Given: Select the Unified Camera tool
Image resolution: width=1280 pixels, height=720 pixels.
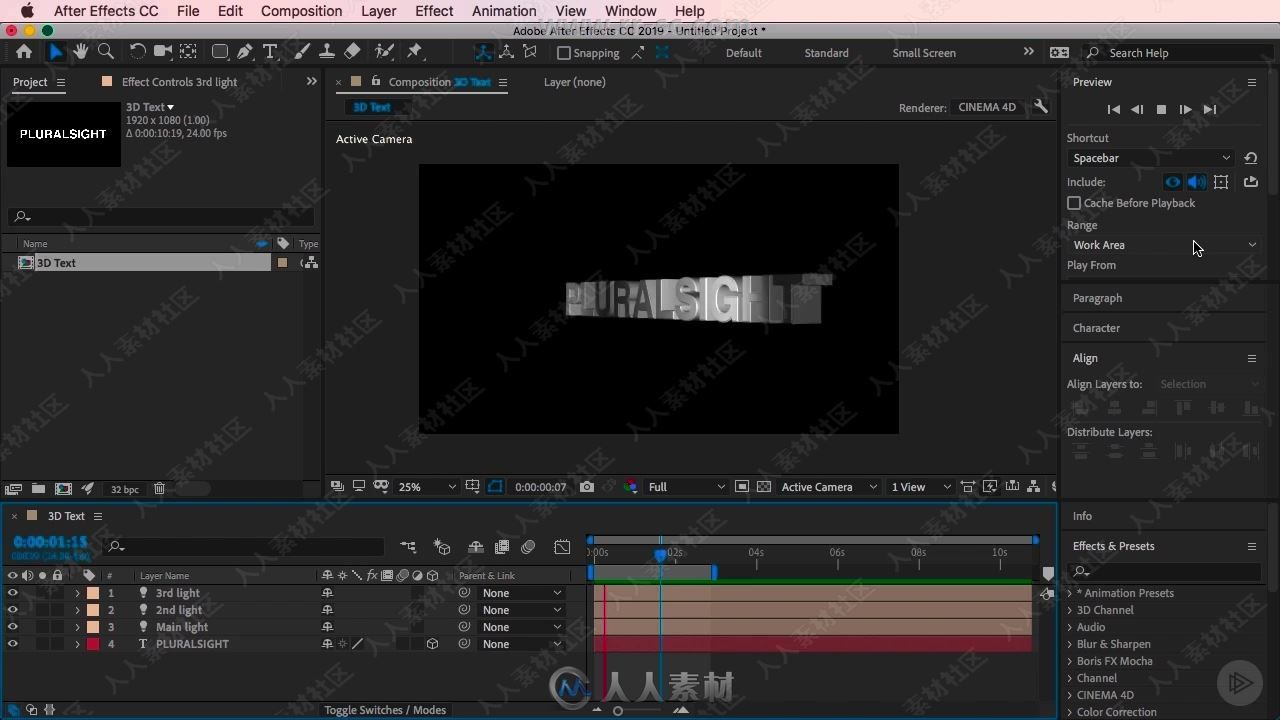Looking at the screenshot, I should [162, 52].
